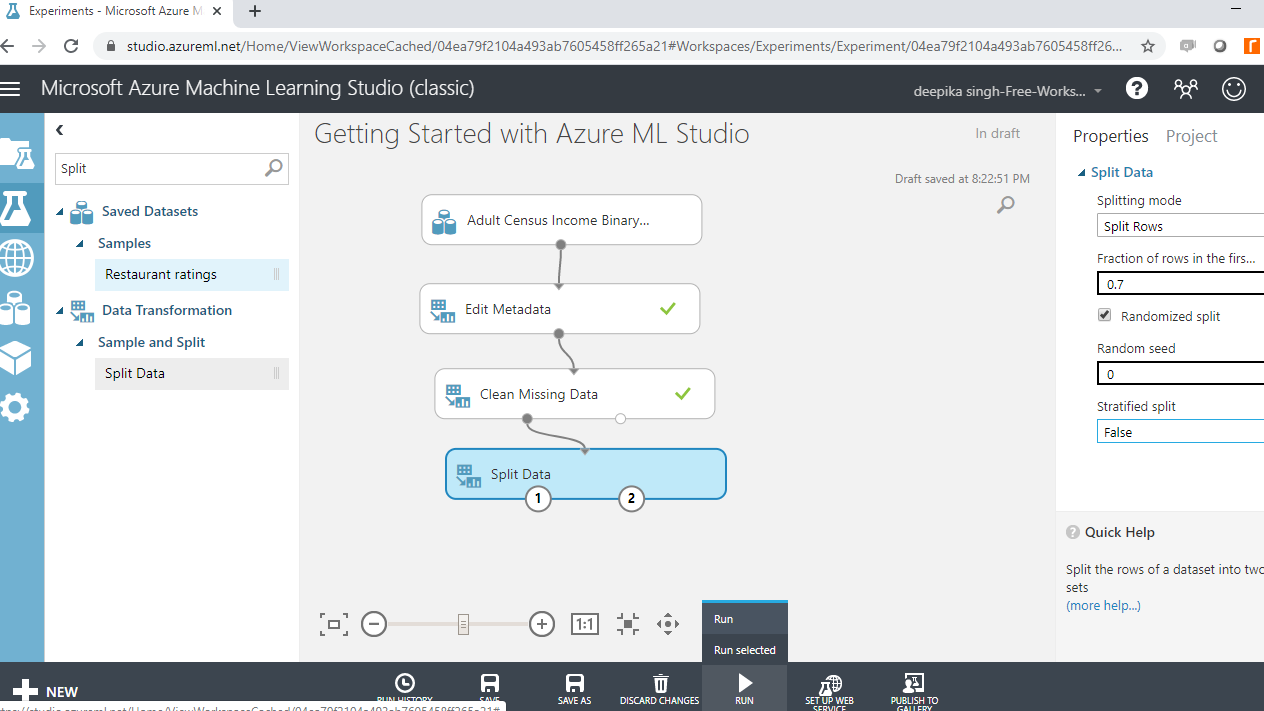Select Restaurant ratings dataset item
This screenshot has width=1264, height=711.
coord(192,274)
